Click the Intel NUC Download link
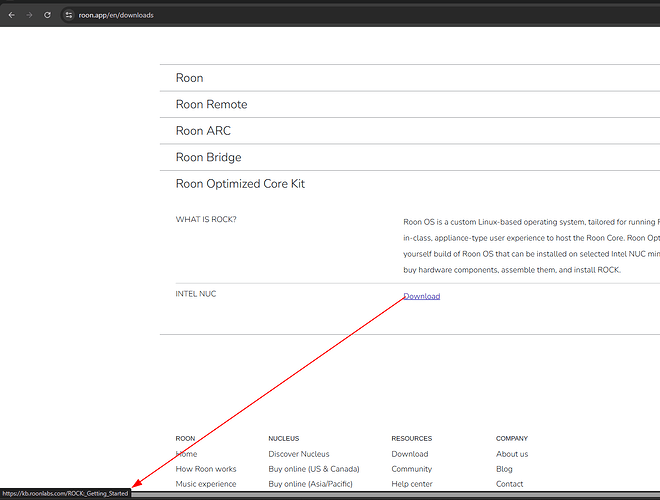The width and height of the screenshot is (660, 500). [x=422, y=296]
